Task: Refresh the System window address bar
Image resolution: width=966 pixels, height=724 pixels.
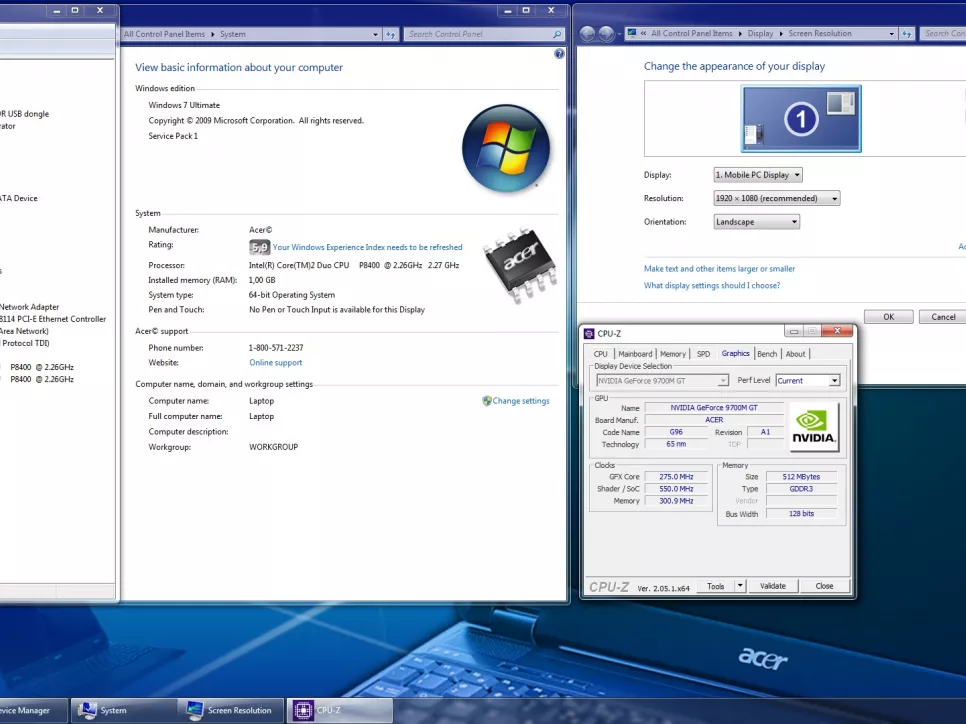Action: click(391, 35)
